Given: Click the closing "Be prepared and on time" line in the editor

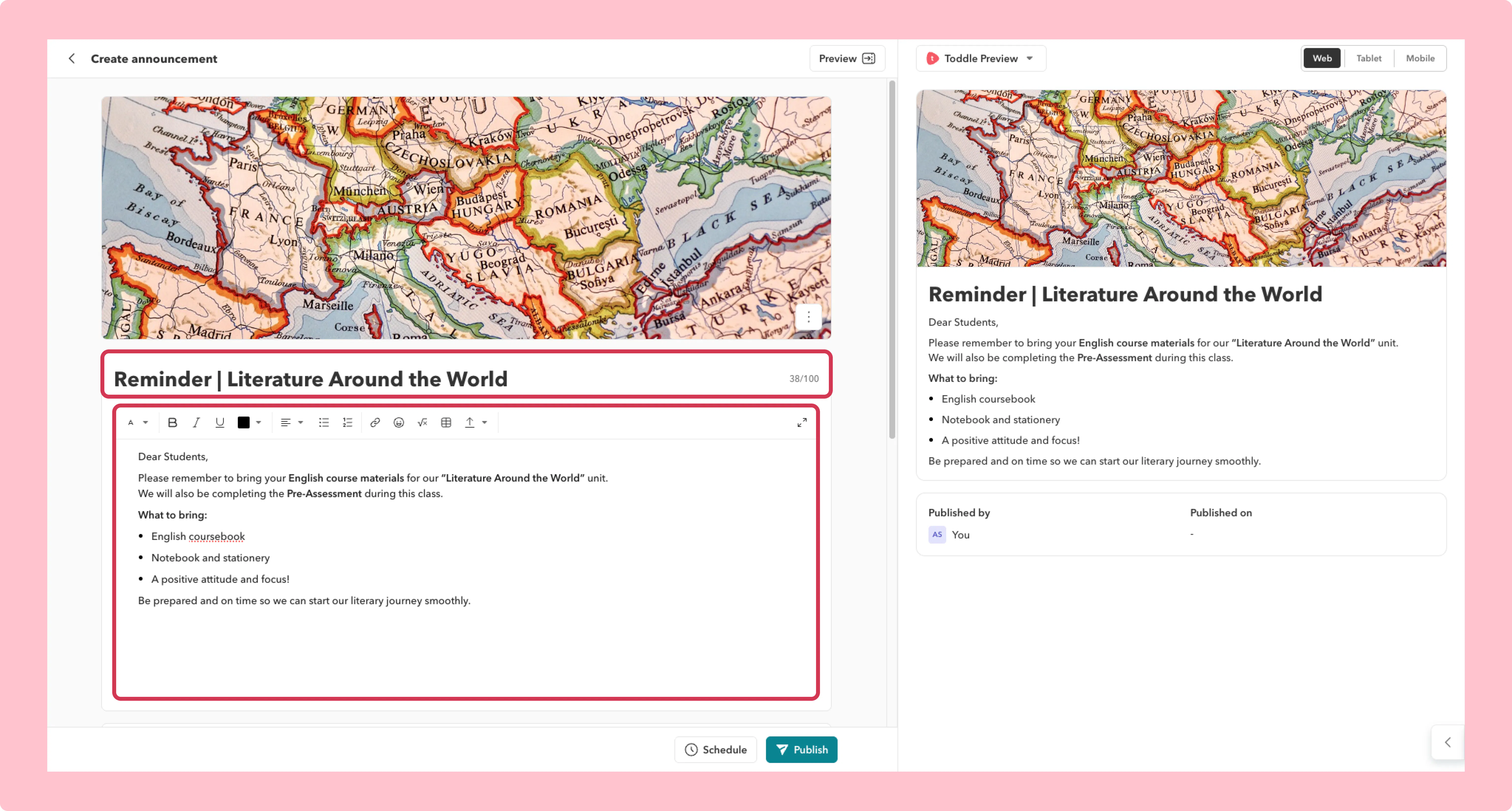Looking at the screenshot, I should coord(304,600).
